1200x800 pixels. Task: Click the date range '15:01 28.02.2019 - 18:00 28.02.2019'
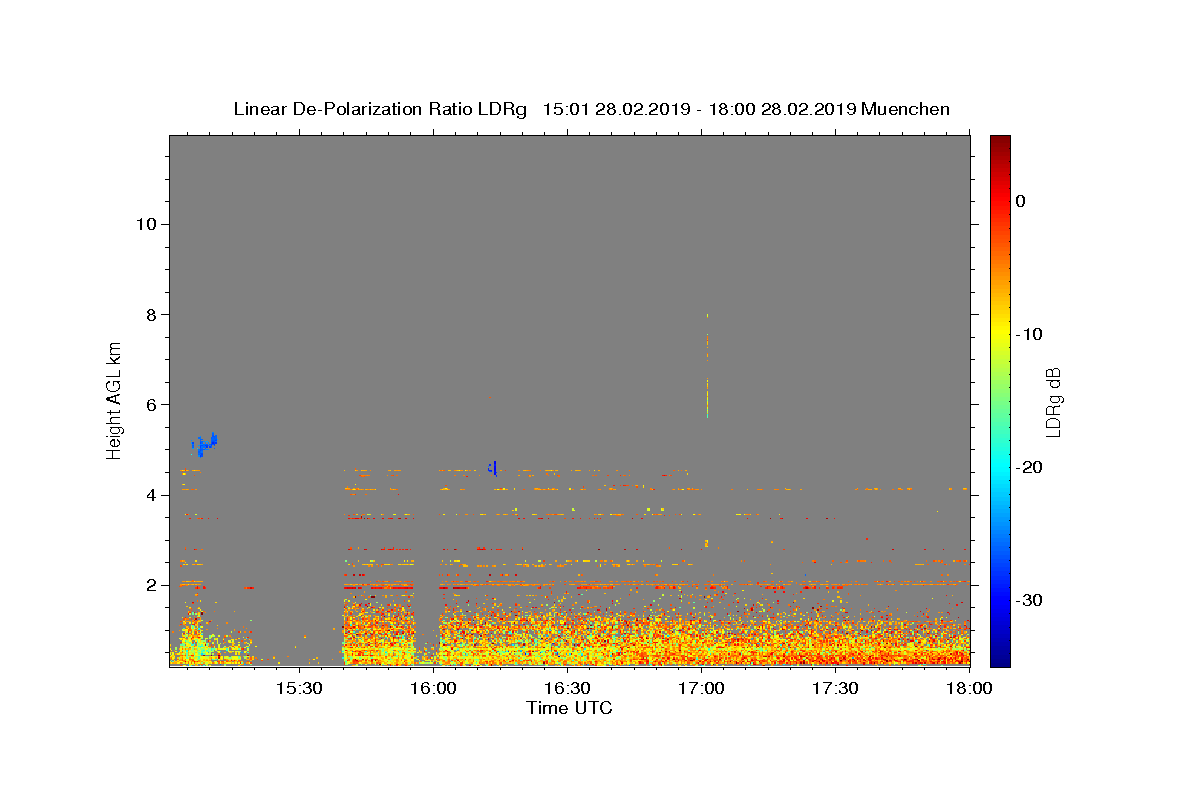click(699, 109)
